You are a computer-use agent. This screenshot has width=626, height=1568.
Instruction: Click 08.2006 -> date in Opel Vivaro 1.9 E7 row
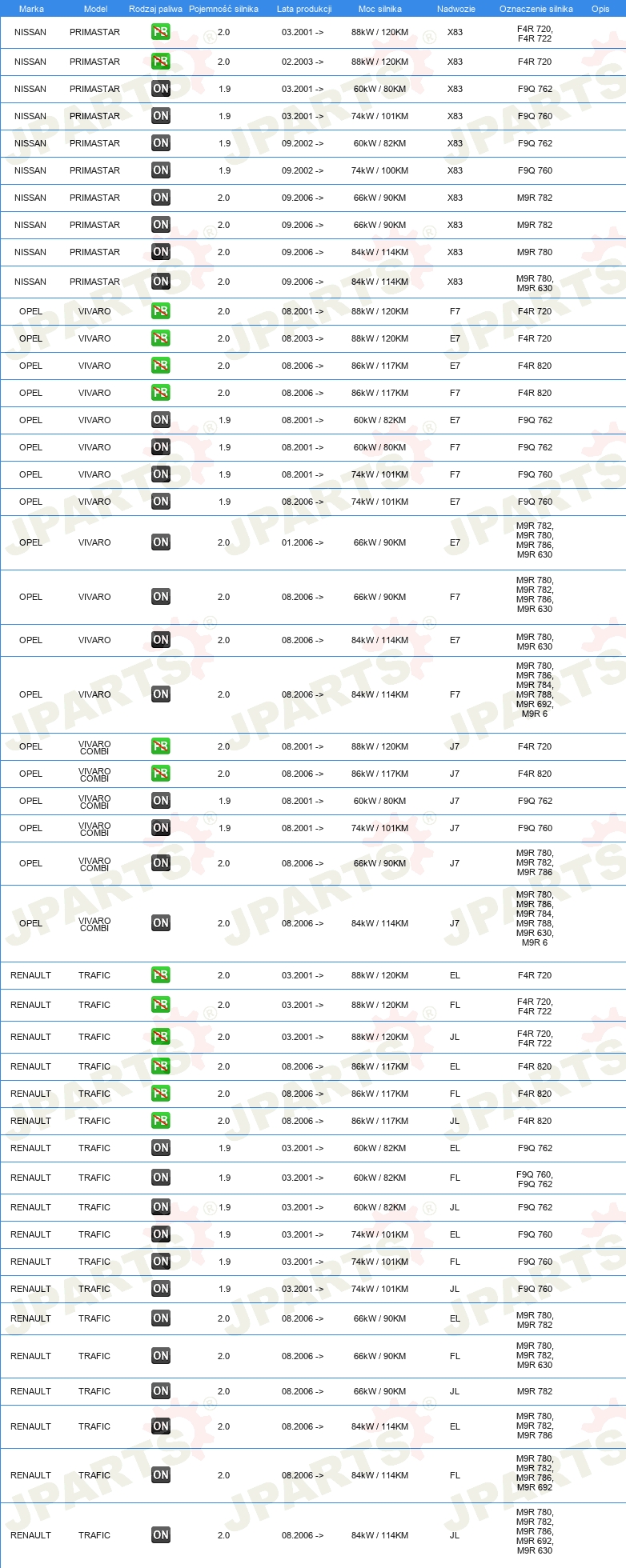pos(303,502)
